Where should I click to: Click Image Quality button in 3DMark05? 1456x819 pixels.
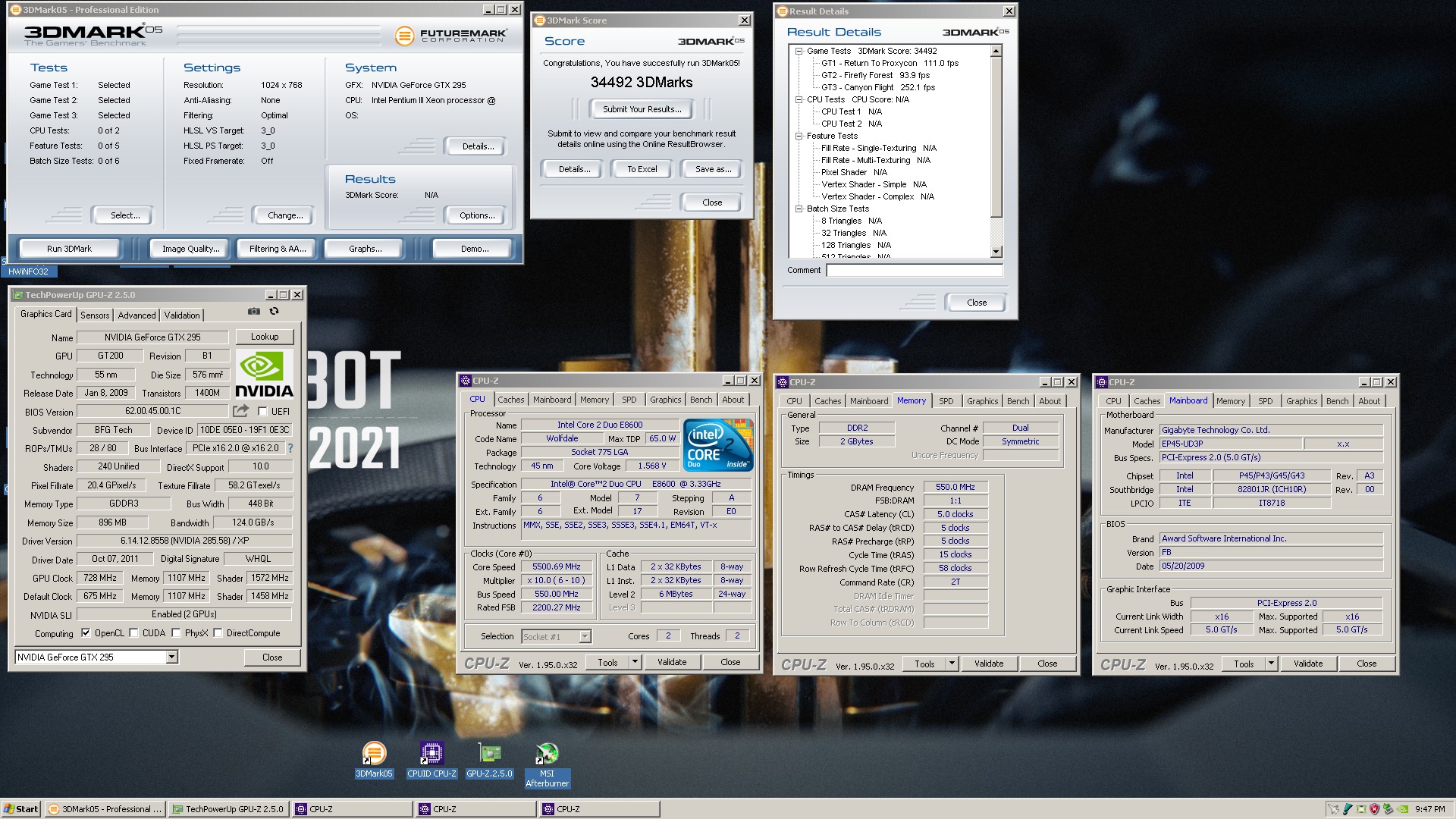tap(190, 249)
